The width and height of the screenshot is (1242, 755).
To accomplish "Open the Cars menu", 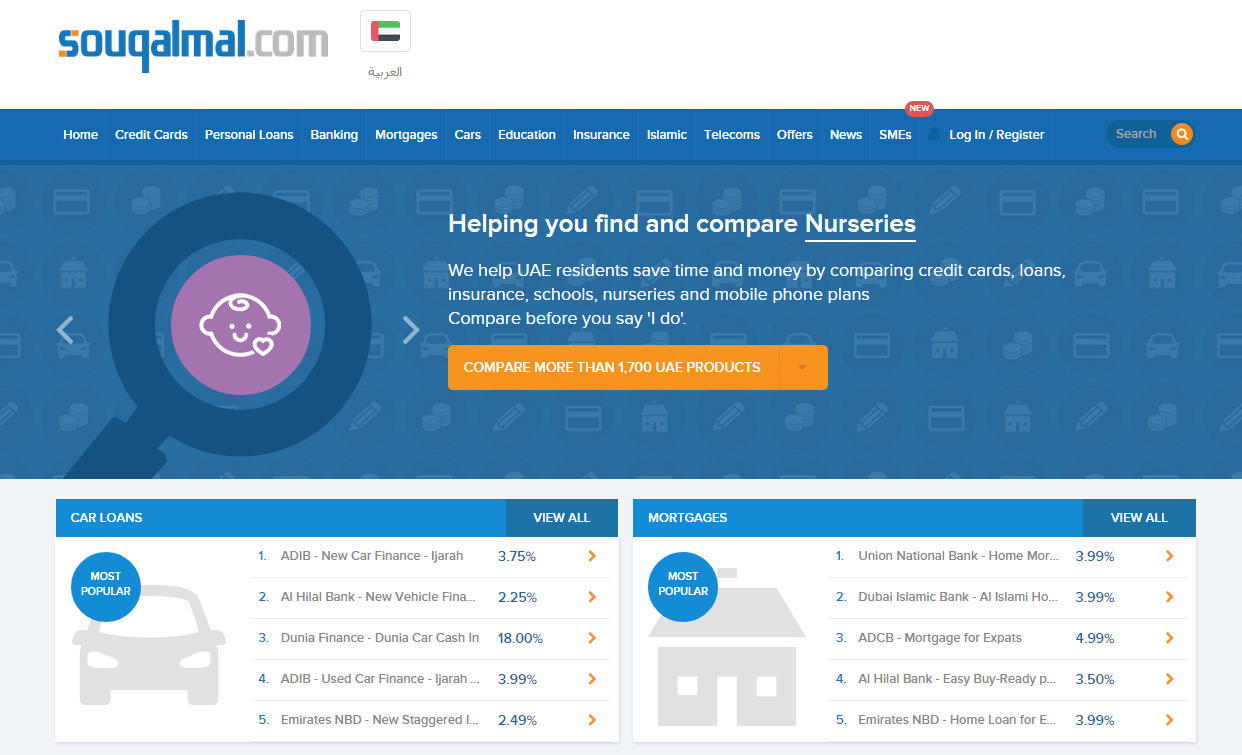I will pyautogui.click(x=468, y=135).
